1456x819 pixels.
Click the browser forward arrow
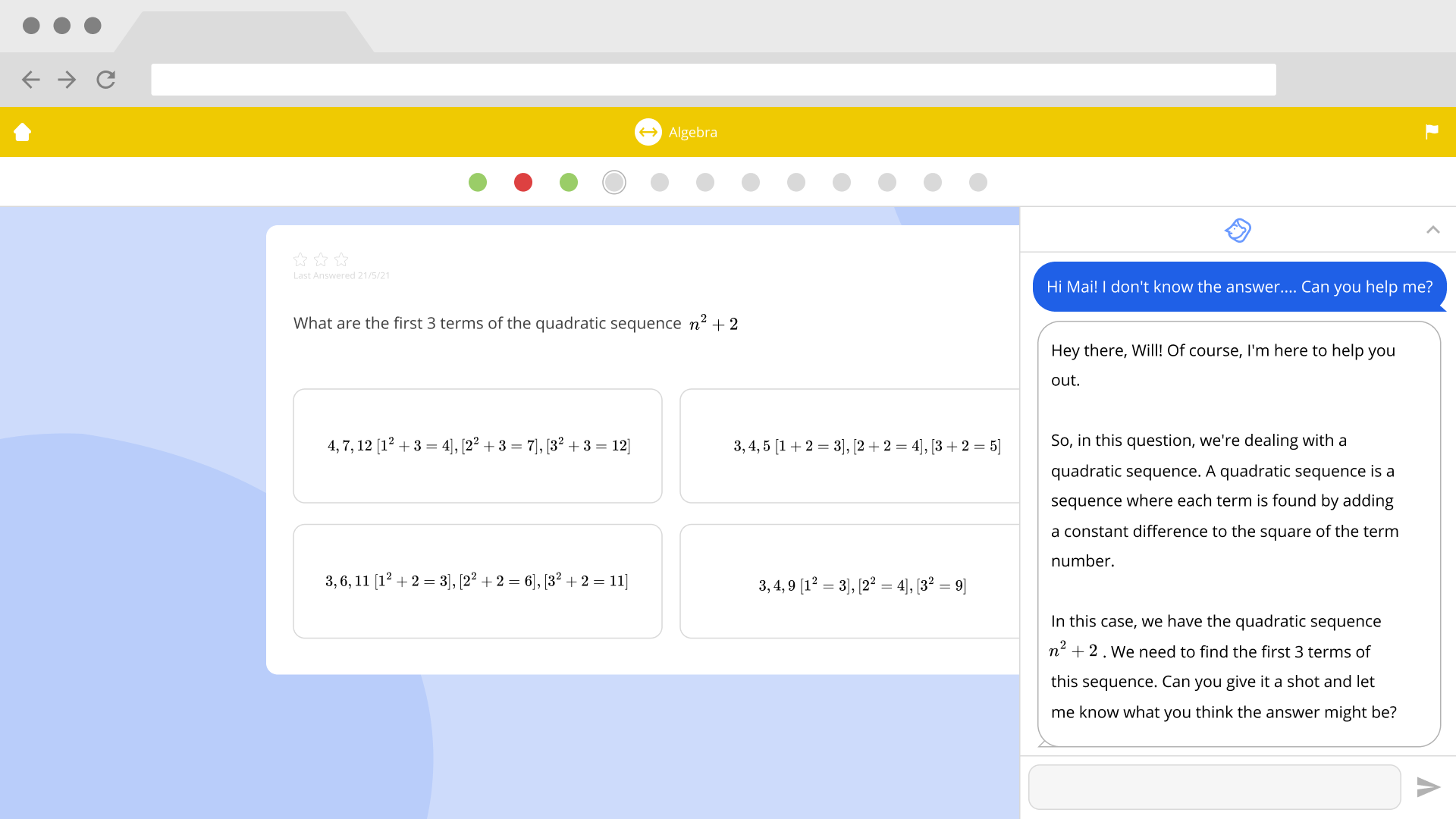point(67,80)
